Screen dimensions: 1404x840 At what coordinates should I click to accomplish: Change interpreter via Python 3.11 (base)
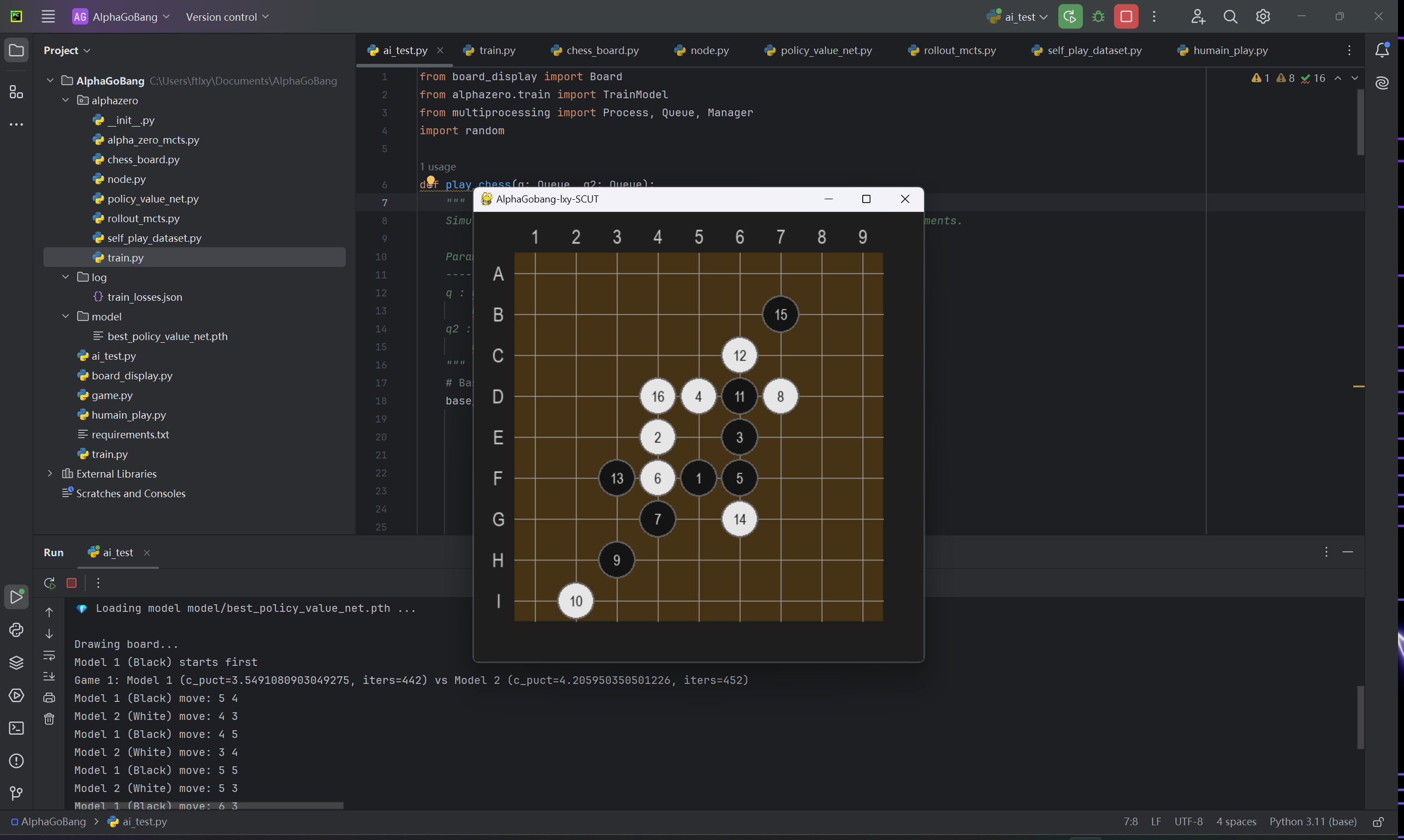coord(1313,821)
